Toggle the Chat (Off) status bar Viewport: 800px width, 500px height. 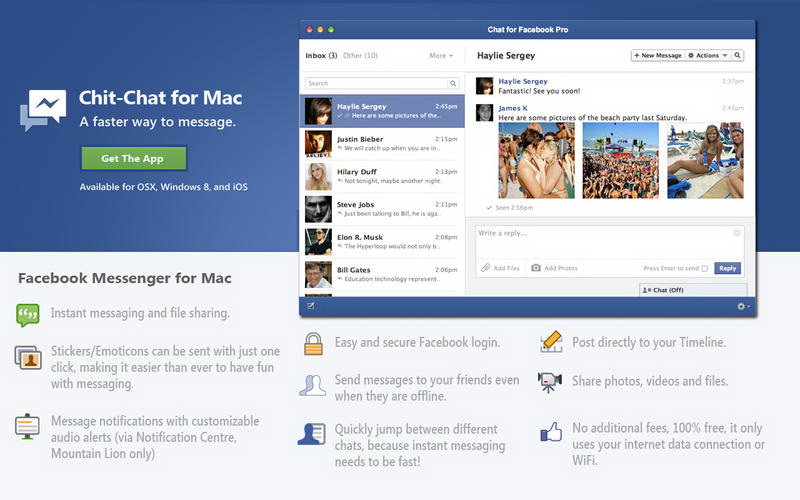[x=695, y=290]
